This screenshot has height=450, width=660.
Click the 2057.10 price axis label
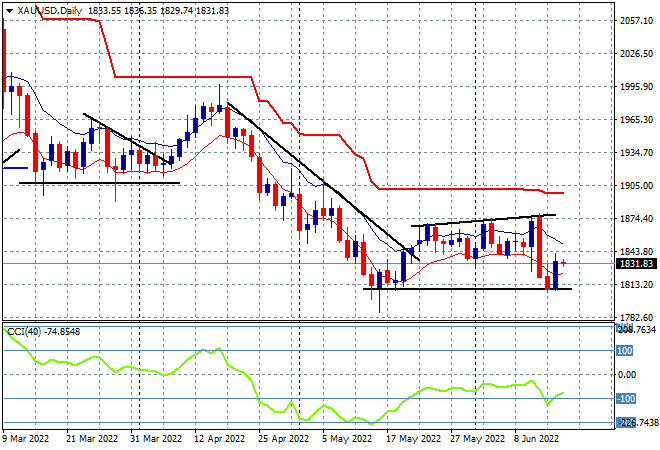click(x=636, y=20)
